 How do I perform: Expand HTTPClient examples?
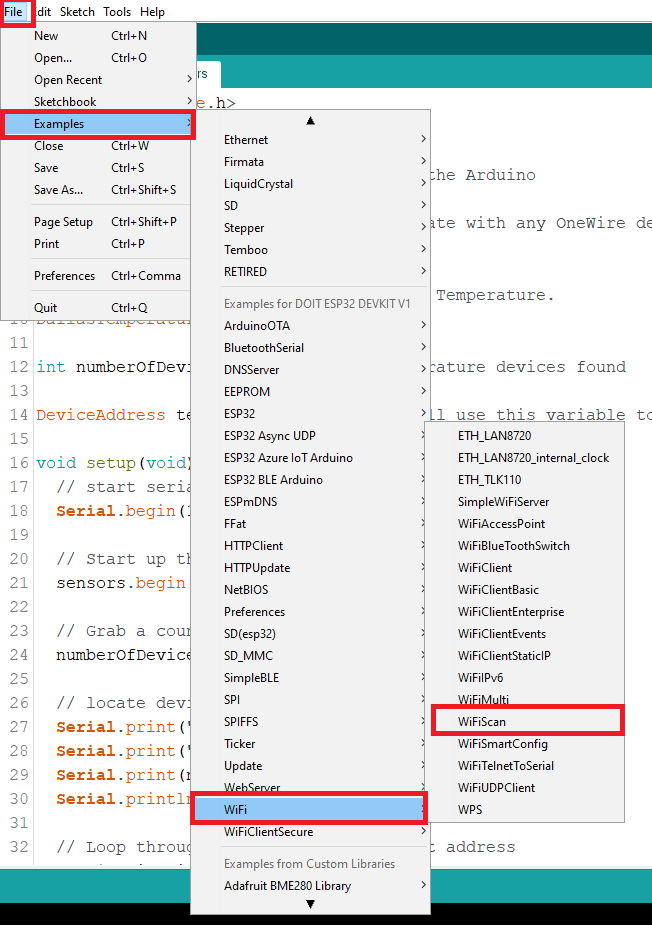pyautogui.click(x=310, y=546)
